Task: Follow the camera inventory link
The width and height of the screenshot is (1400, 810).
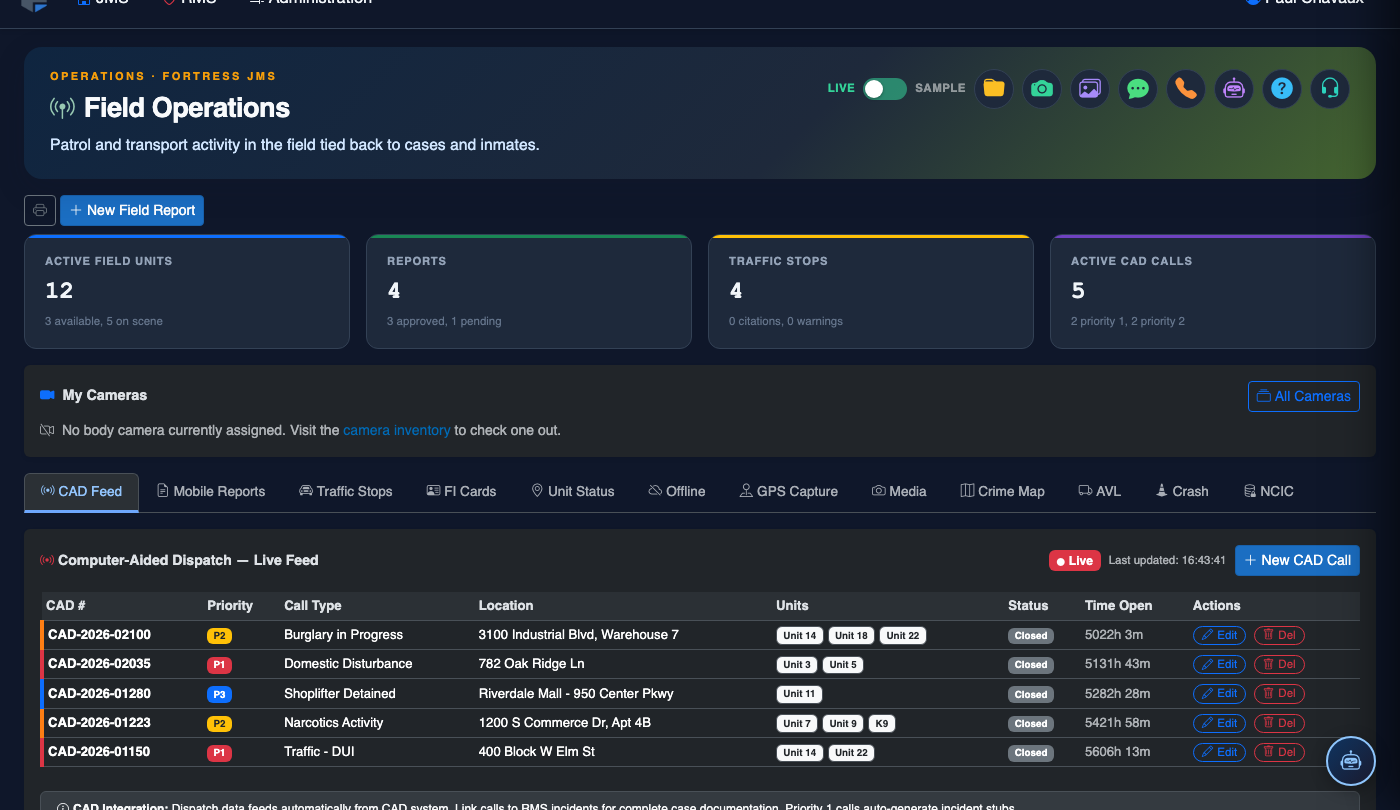Action: coord(396,430)
